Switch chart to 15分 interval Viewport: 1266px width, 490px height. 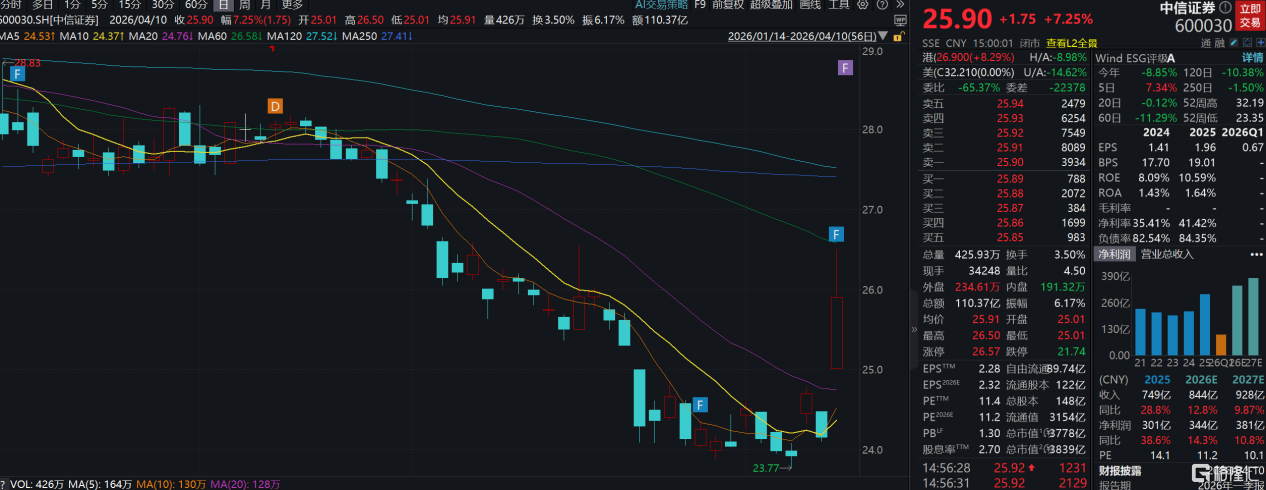130,5
